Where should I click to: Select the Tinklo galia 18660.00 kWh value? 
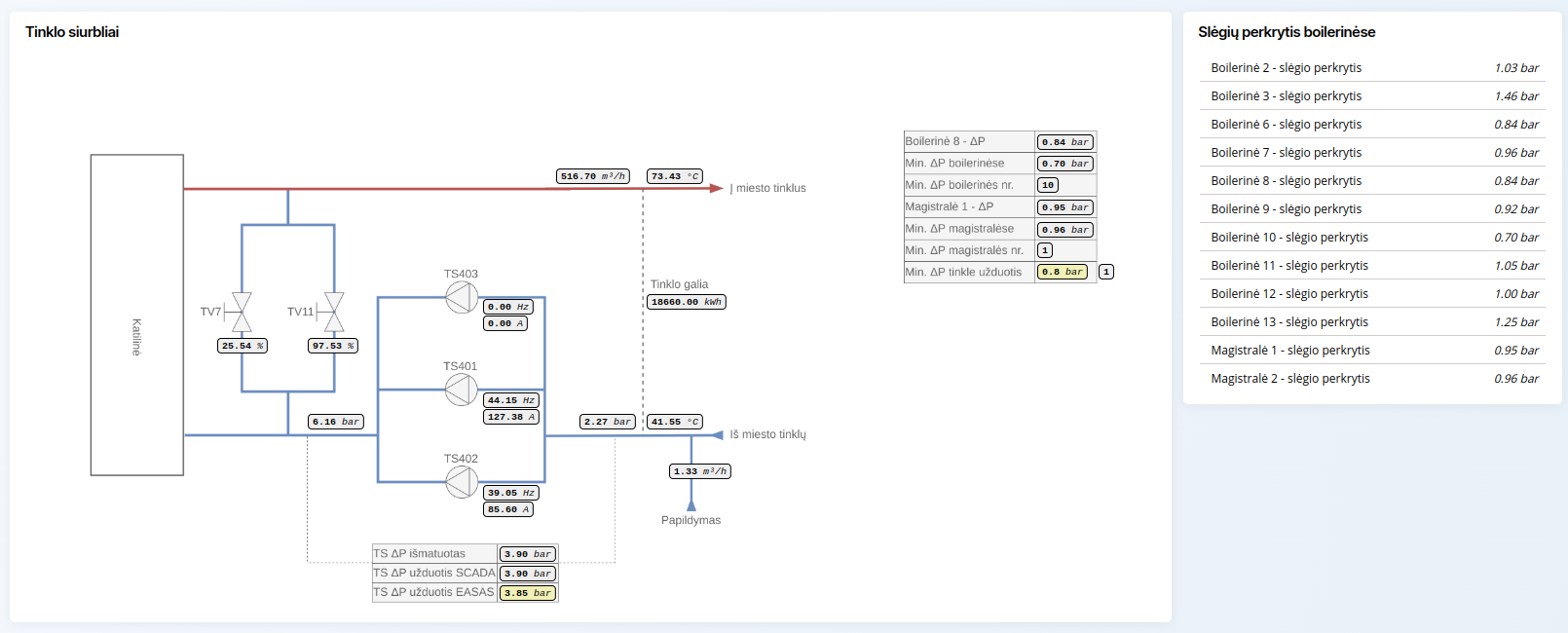686,302
